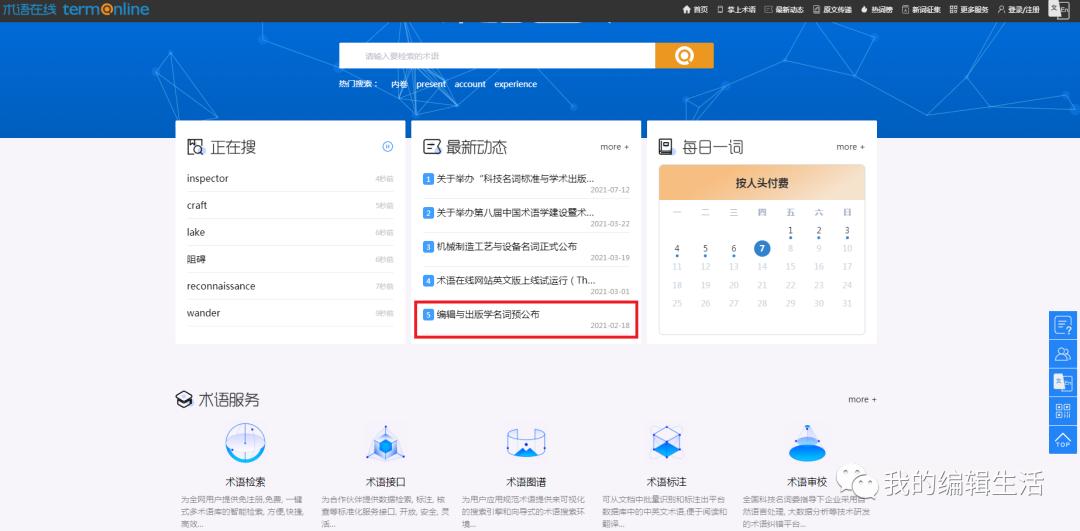Click hot search term present
The image size is (1080, 531).
pyautogui.click(x=431, y=84)
